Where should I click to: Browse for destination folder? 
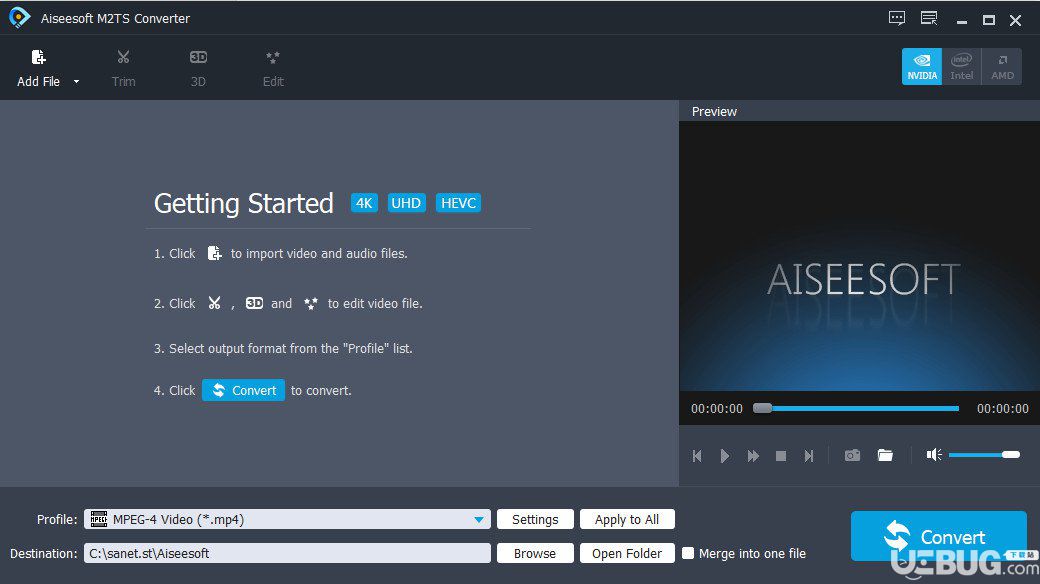pos(535,553)
